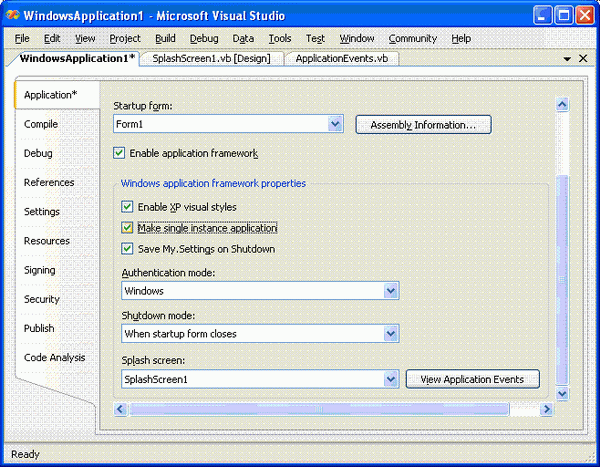Open the tab list dropdown arrow

tap(567, 59)
